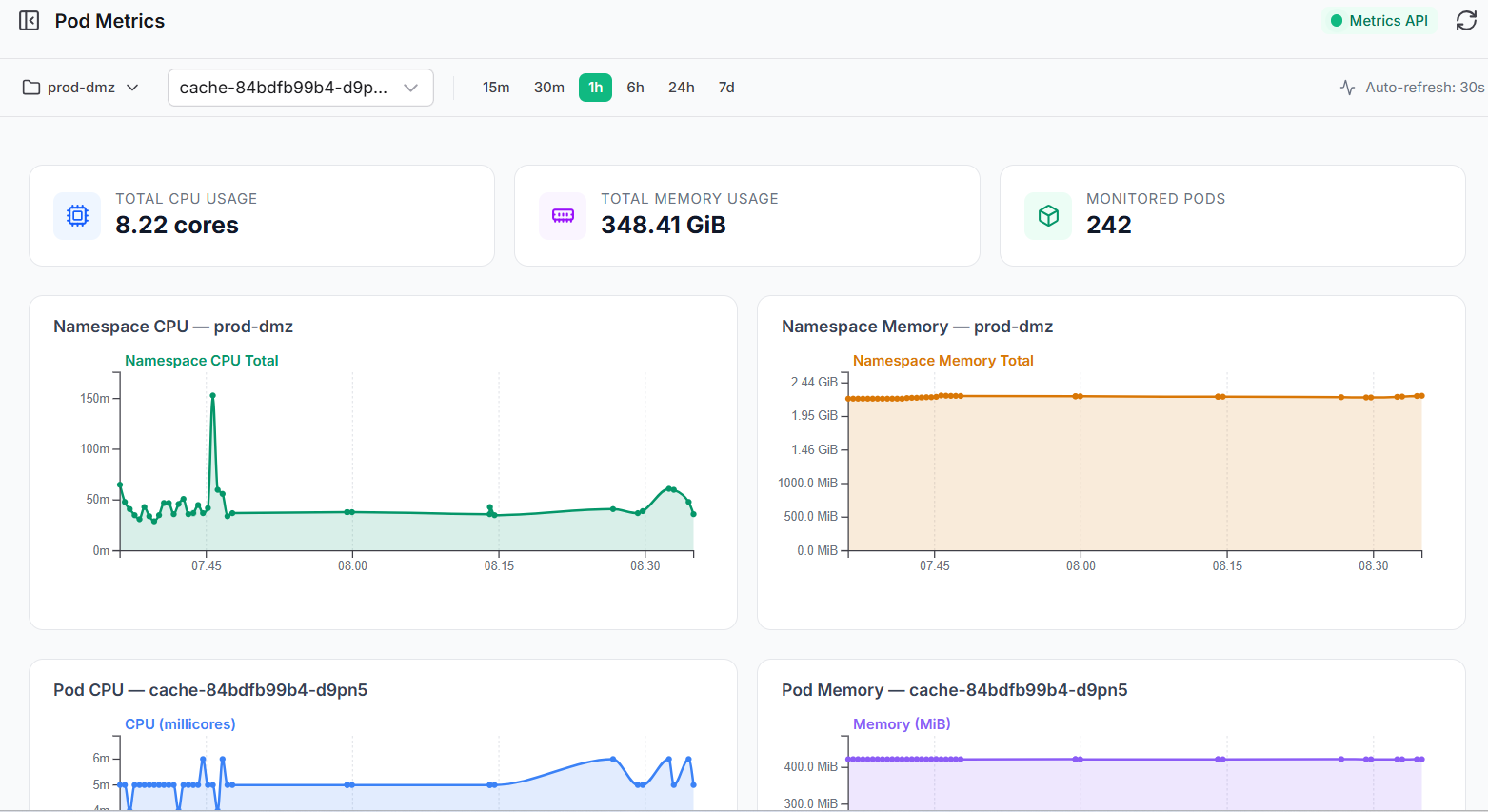Select the 30m time range
The width and height of the screenshot is (1488, 812).
549,88
